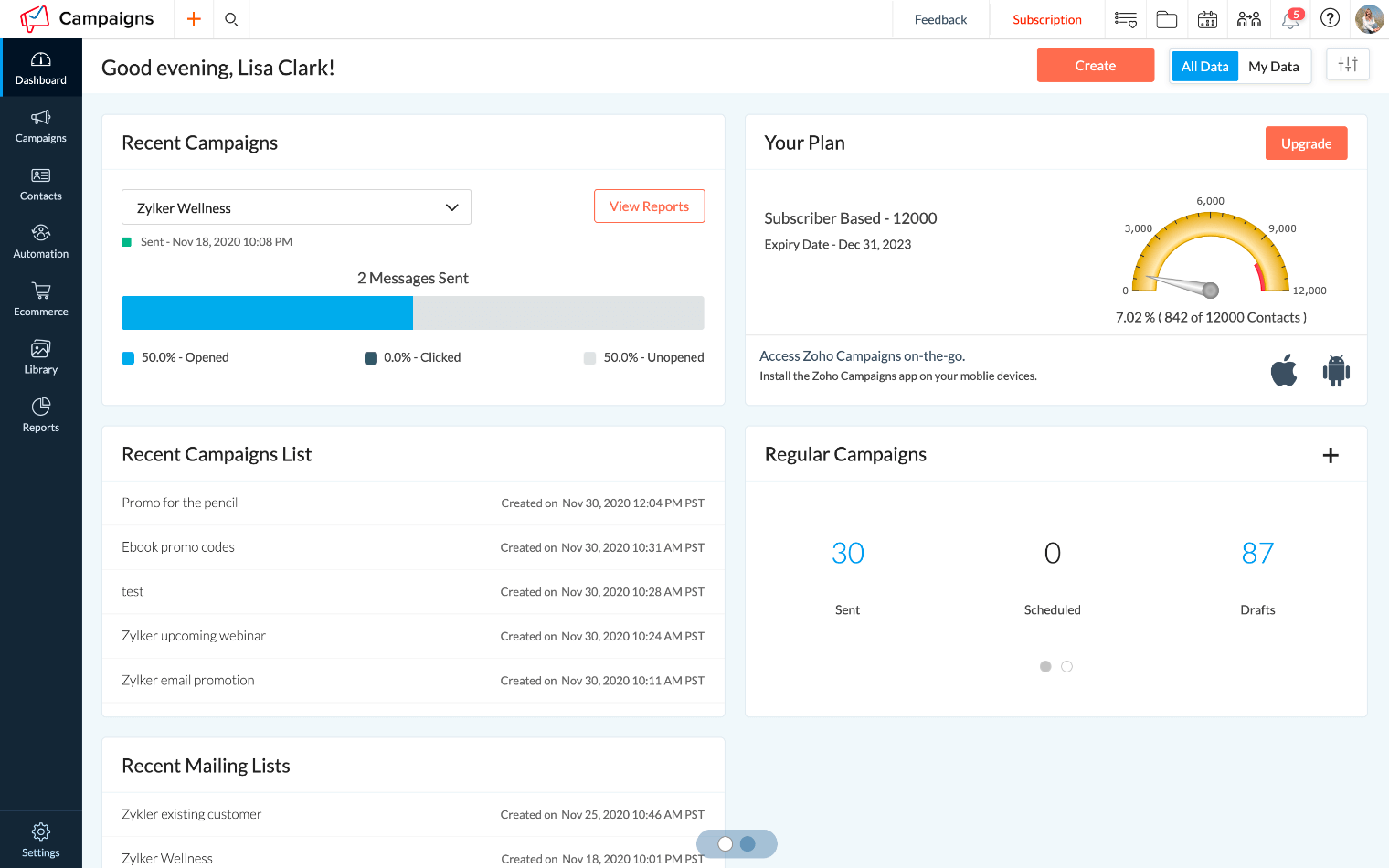Screen dimensions: 1389x868
Task: Open the 87 Drafts campaigns count
Action: pos(1257,553)
